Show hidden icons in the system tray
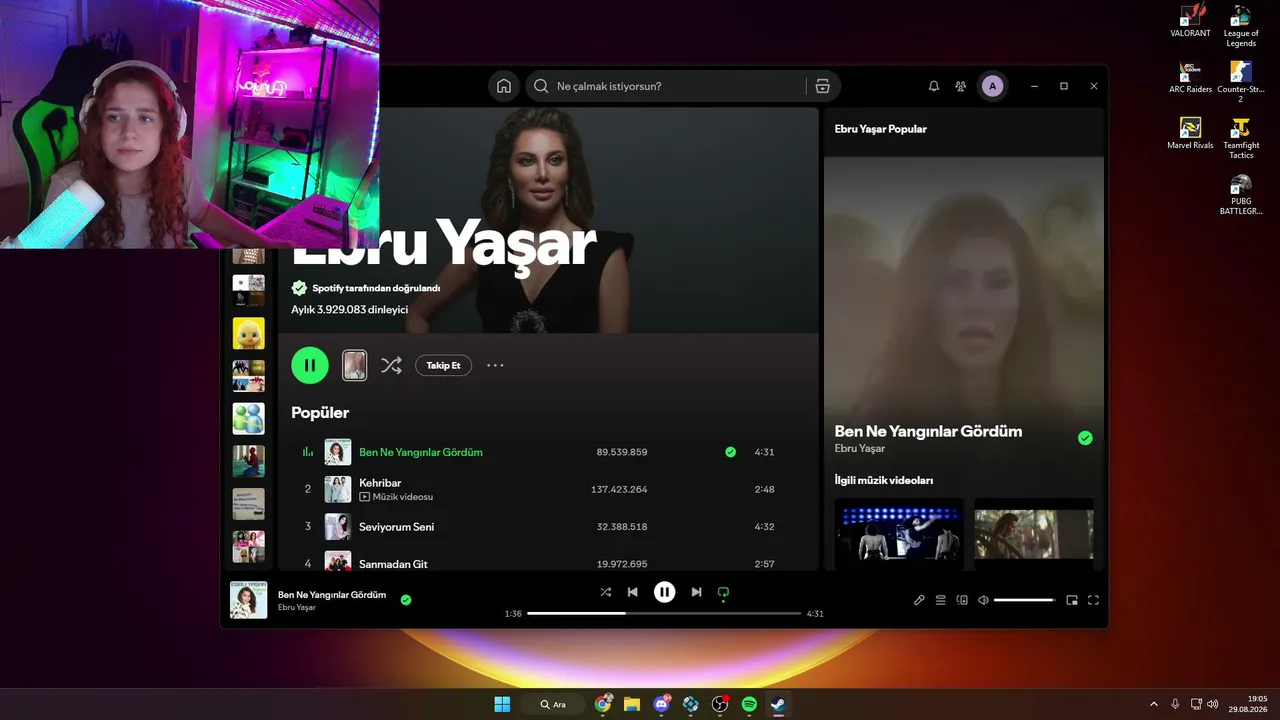This screenshot has width=1280, height=720. point(1154,704)
